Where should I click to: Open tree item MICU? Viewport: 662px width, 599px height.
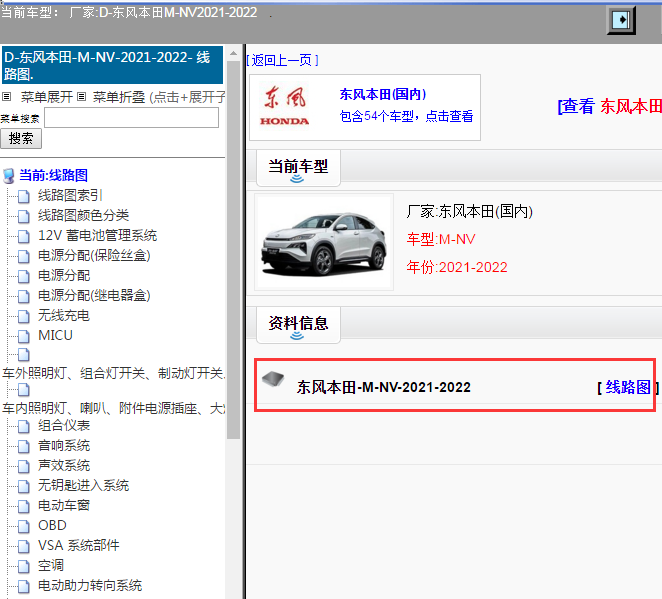coord(55,335)
